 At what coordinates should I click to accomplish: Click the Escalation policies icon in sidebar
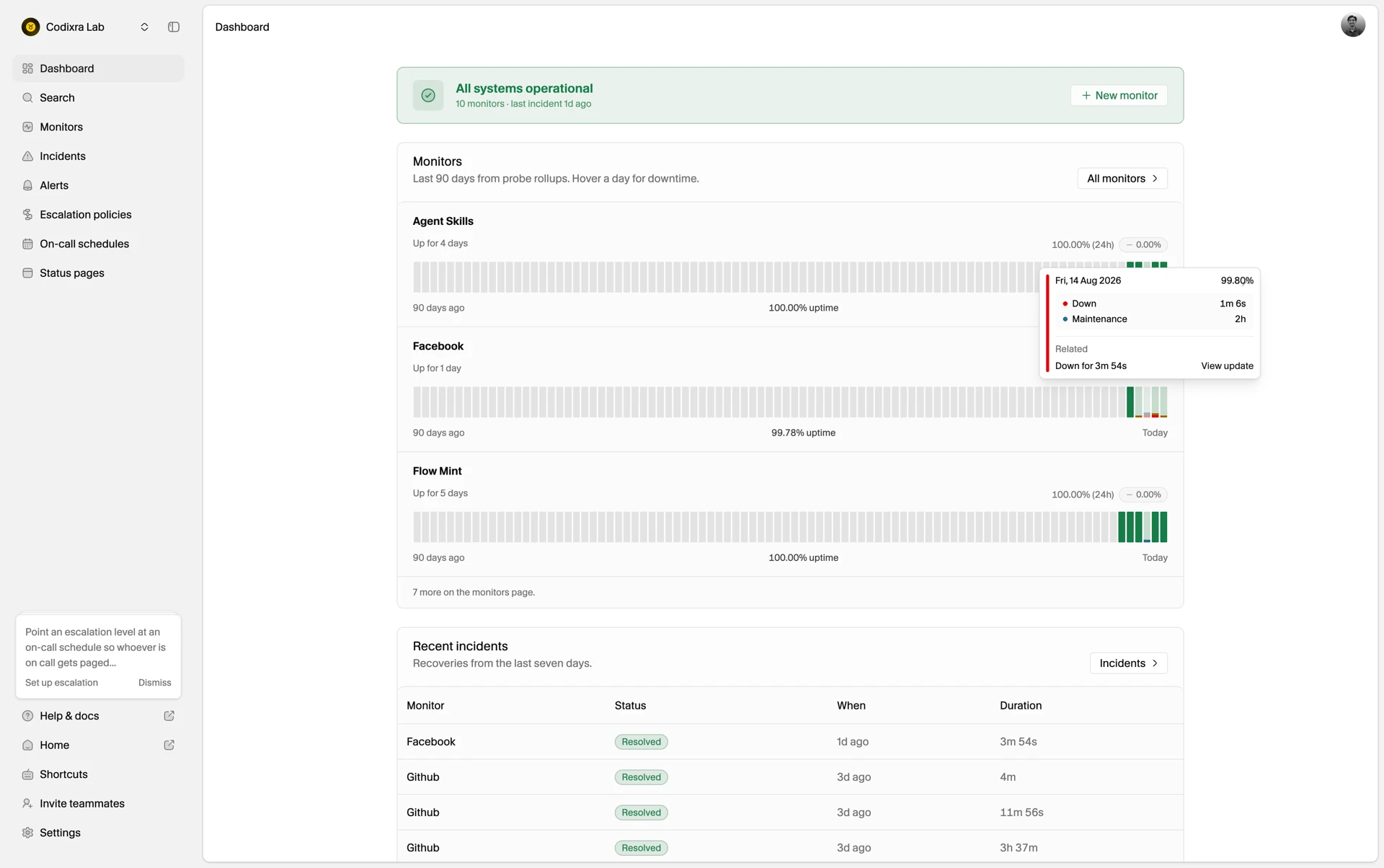27,214
